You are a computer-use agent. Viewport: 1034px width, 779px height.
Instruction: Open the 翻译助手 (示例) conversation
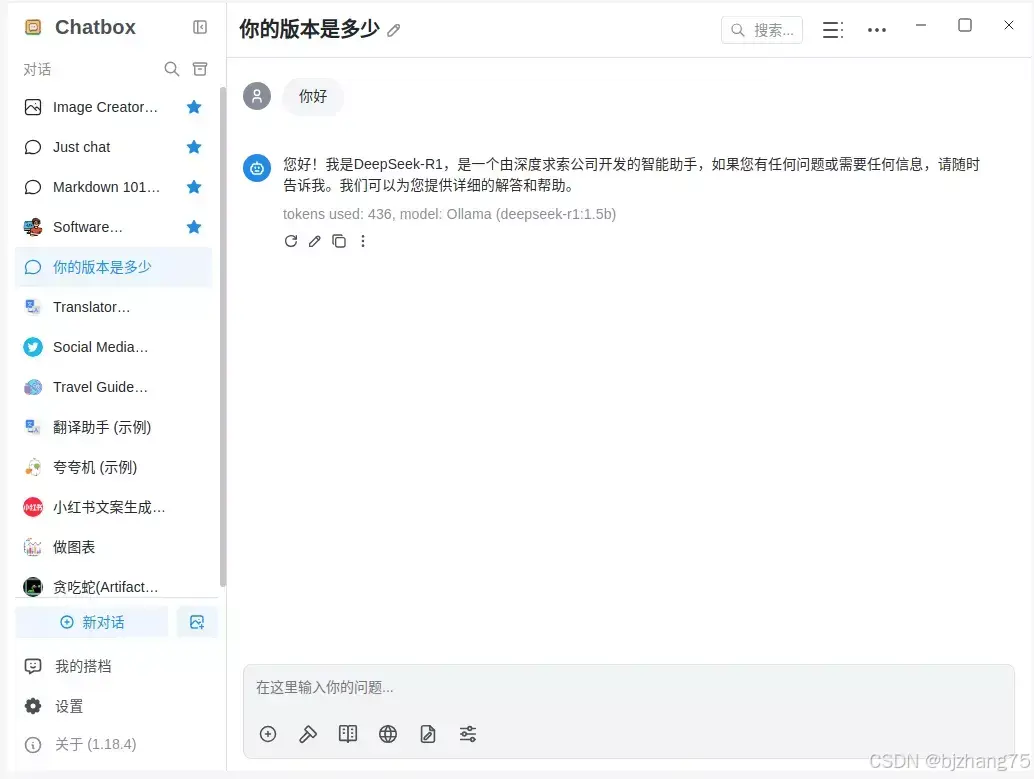113,427
